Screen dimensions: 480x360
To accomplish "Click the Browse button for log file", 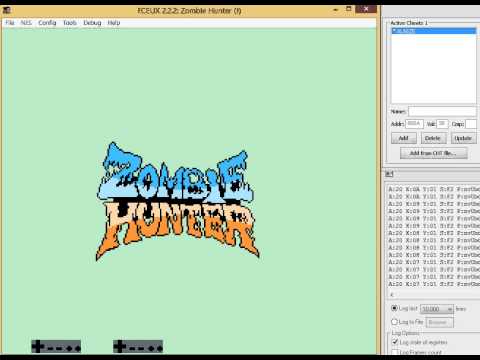I will click(x=440, y=322).
